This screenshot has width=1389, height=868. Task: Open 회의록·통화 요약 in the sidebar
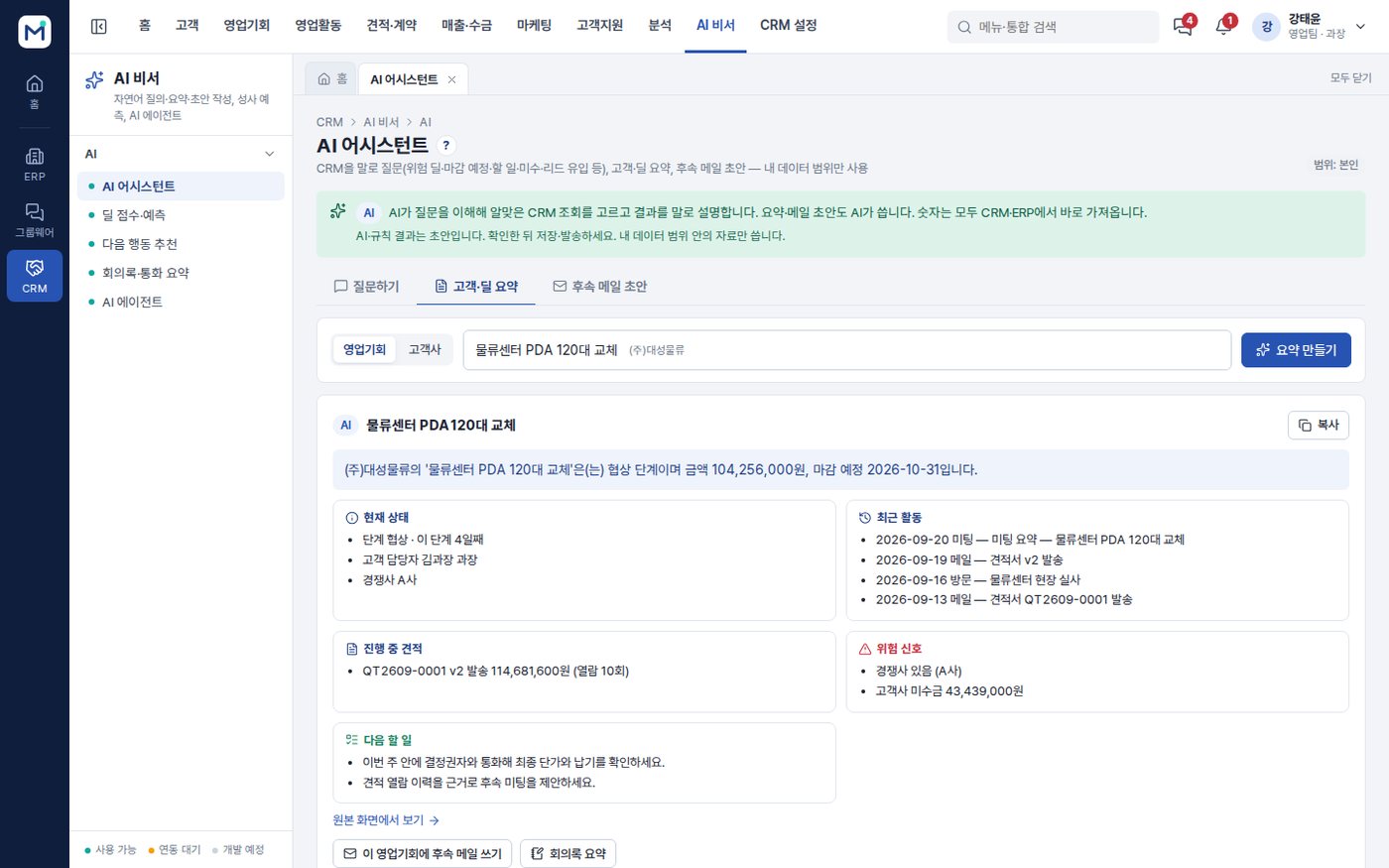pos(182,273)
